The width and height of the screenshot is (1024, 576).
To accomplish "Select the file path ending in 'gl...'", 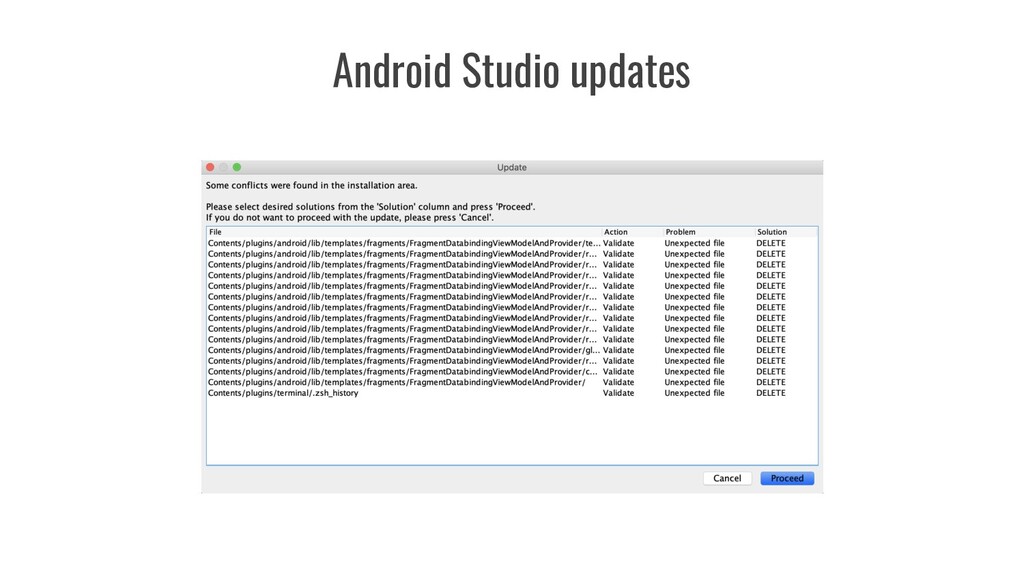I will coord(404,350).
